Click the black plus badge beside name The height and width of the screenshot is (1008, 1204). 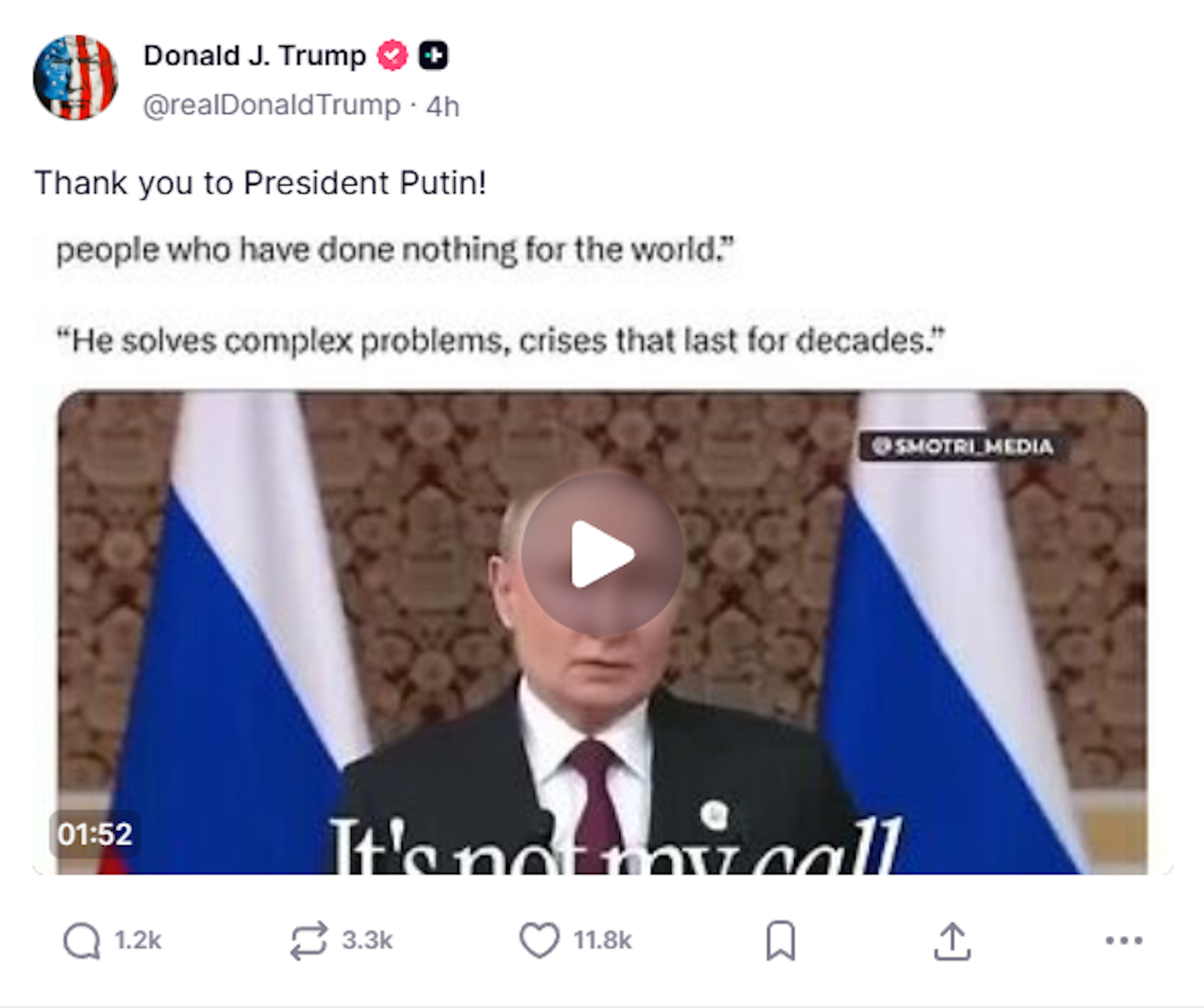[433, 55]
